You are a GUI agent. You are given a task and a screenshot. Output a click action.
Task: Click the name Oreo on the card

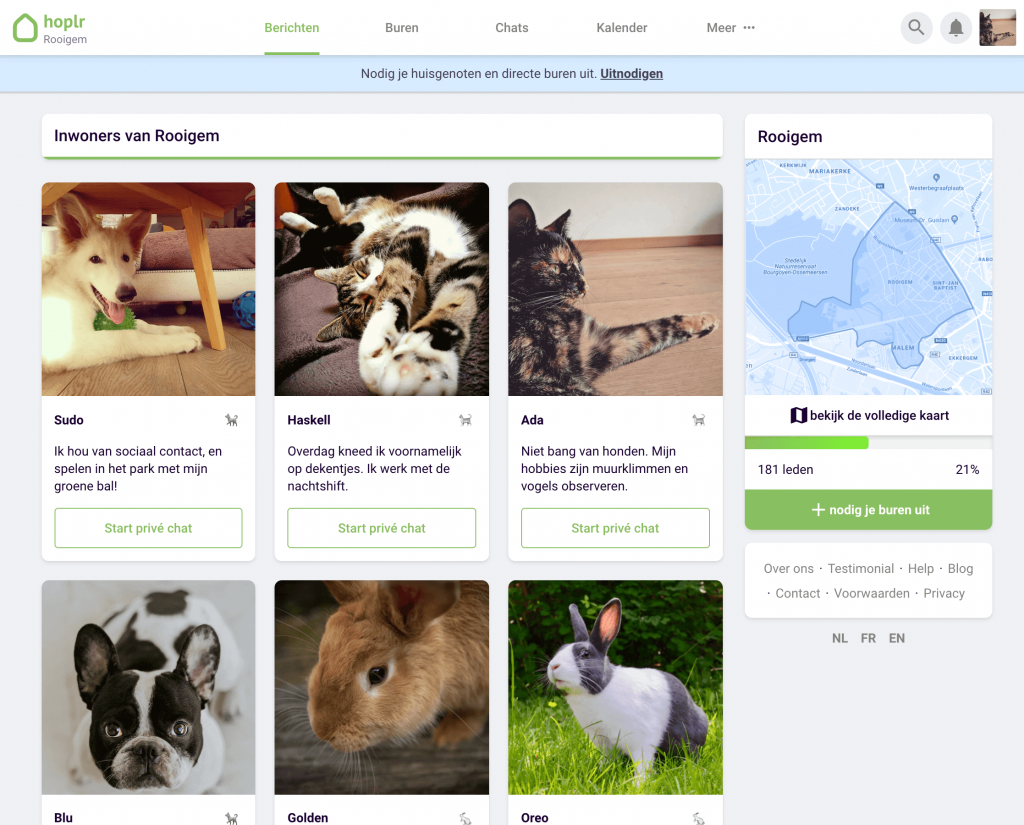[x=534, y=818]
